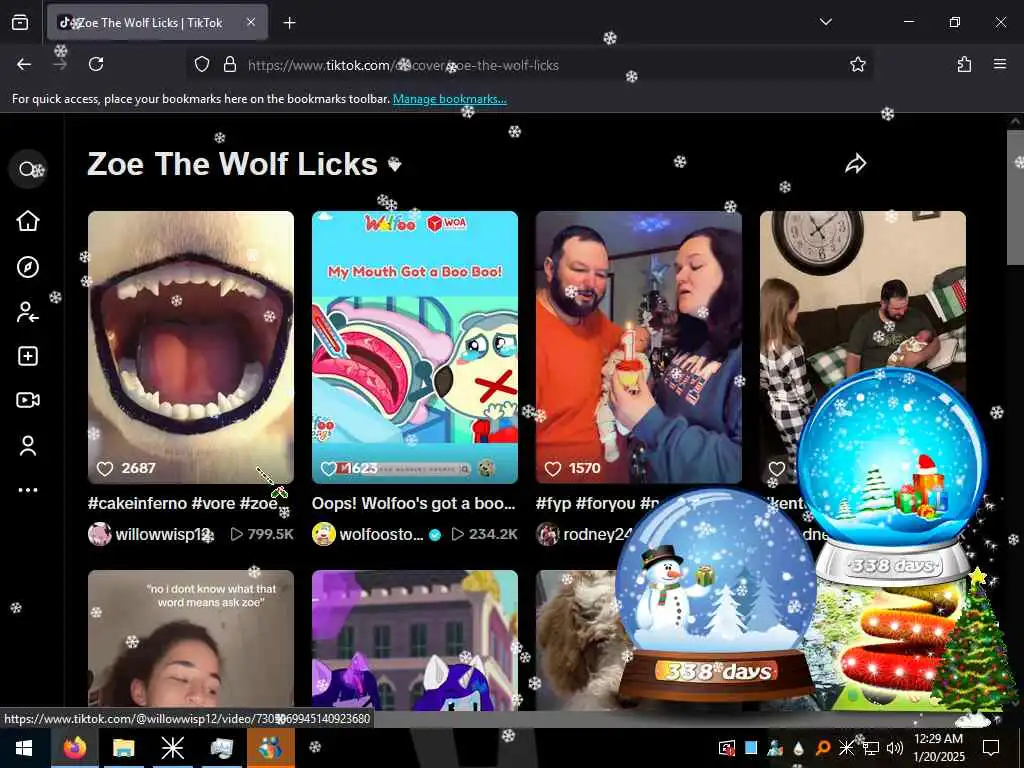1024x768 pixels.
Task: Click the Upload plus icon
Action: [x=27, y=356]
